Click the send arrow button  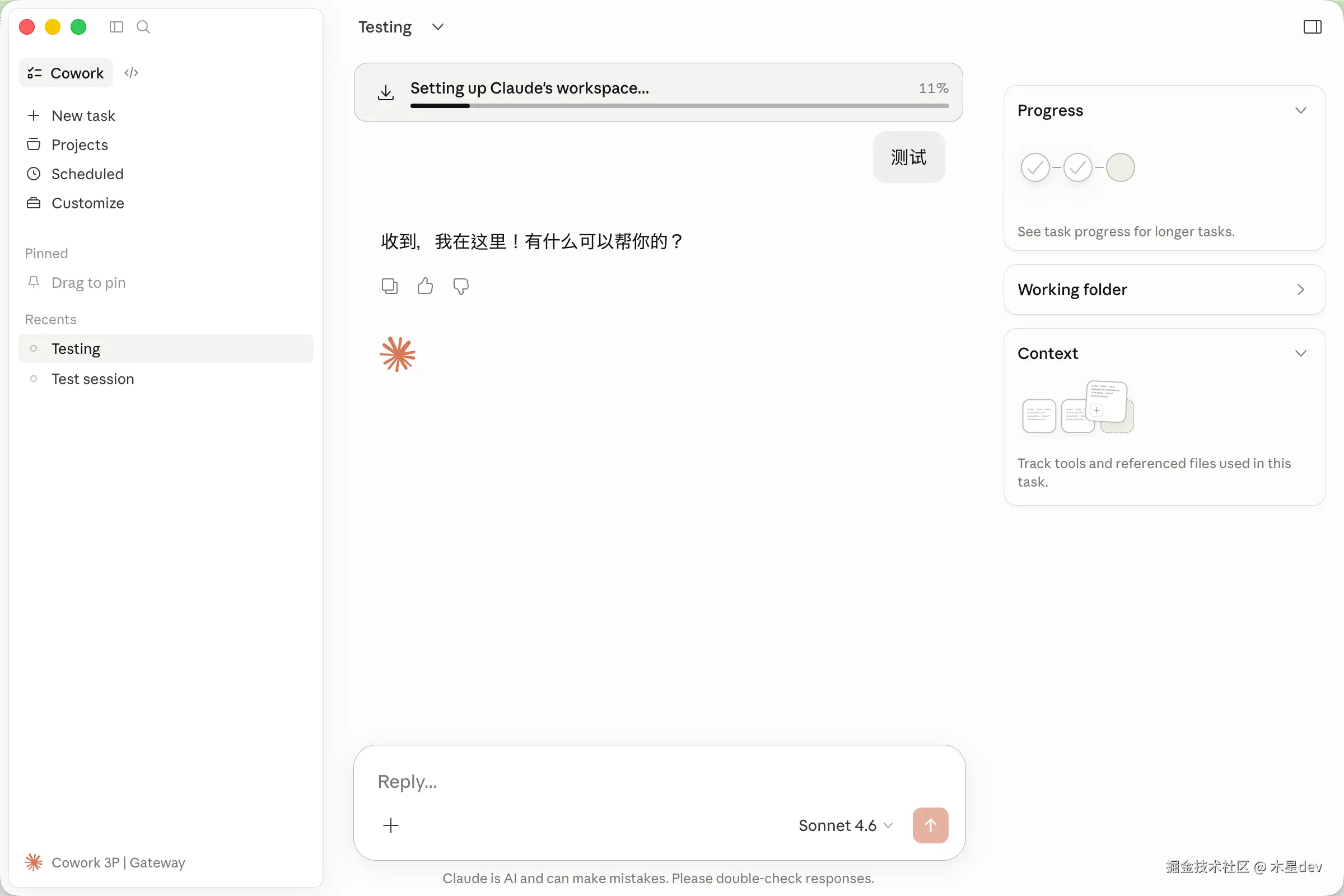[930, 825]
